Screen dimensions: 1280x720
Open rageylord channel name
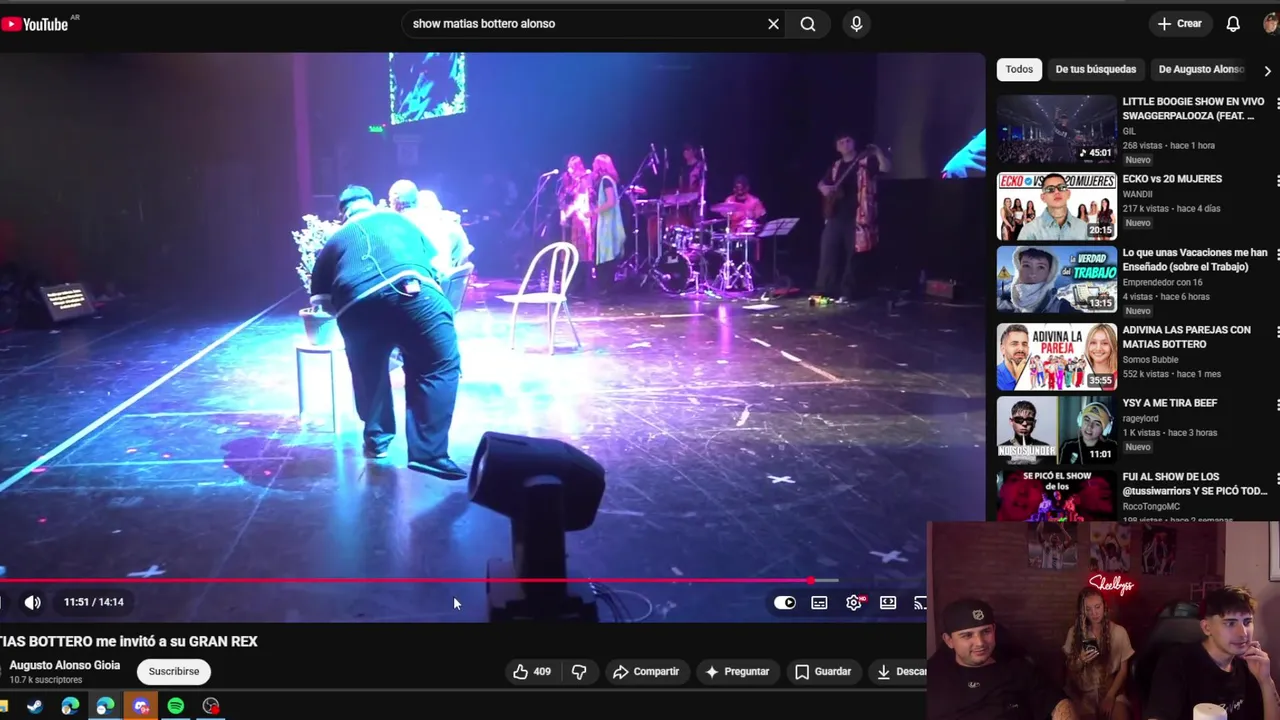pos(1139,418)
